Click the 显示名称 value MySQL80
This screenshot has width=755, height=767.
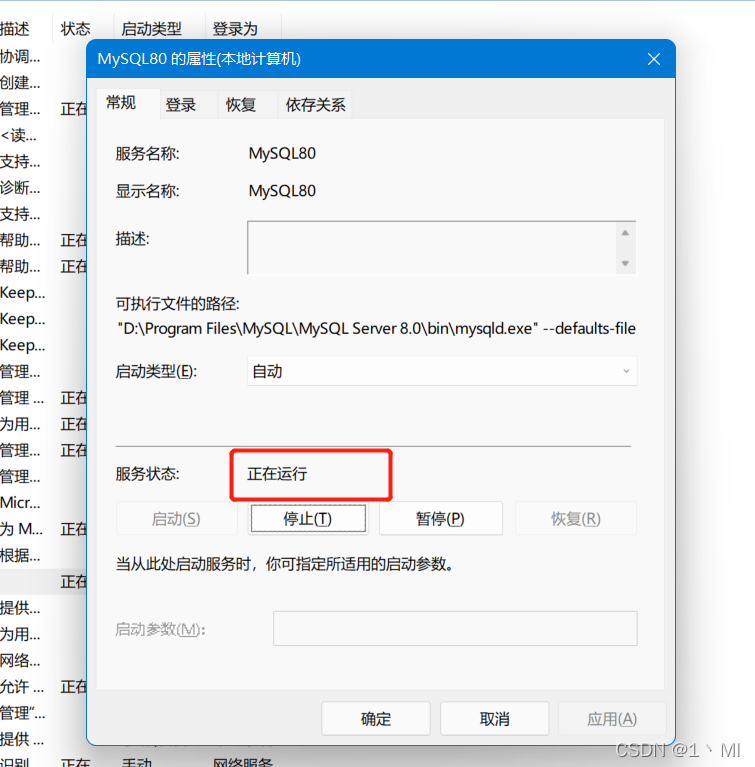(x=282, y=191)
